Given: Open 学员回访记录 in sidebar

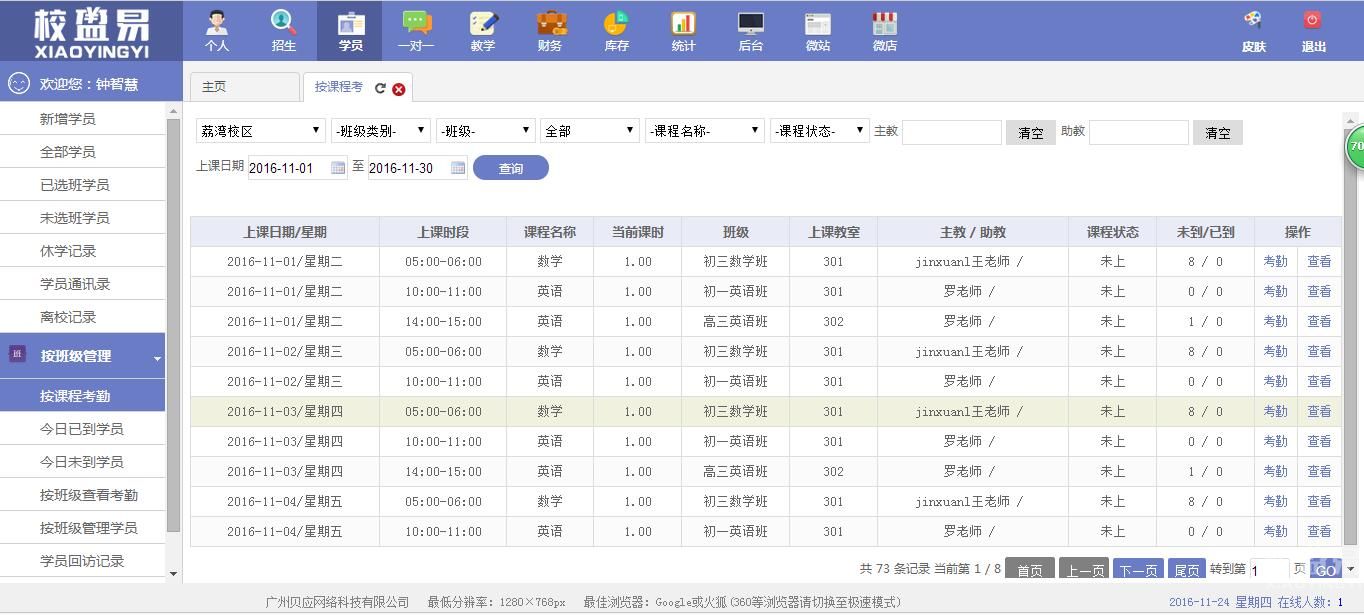Looking at the screenshot, I should (82, 561).
